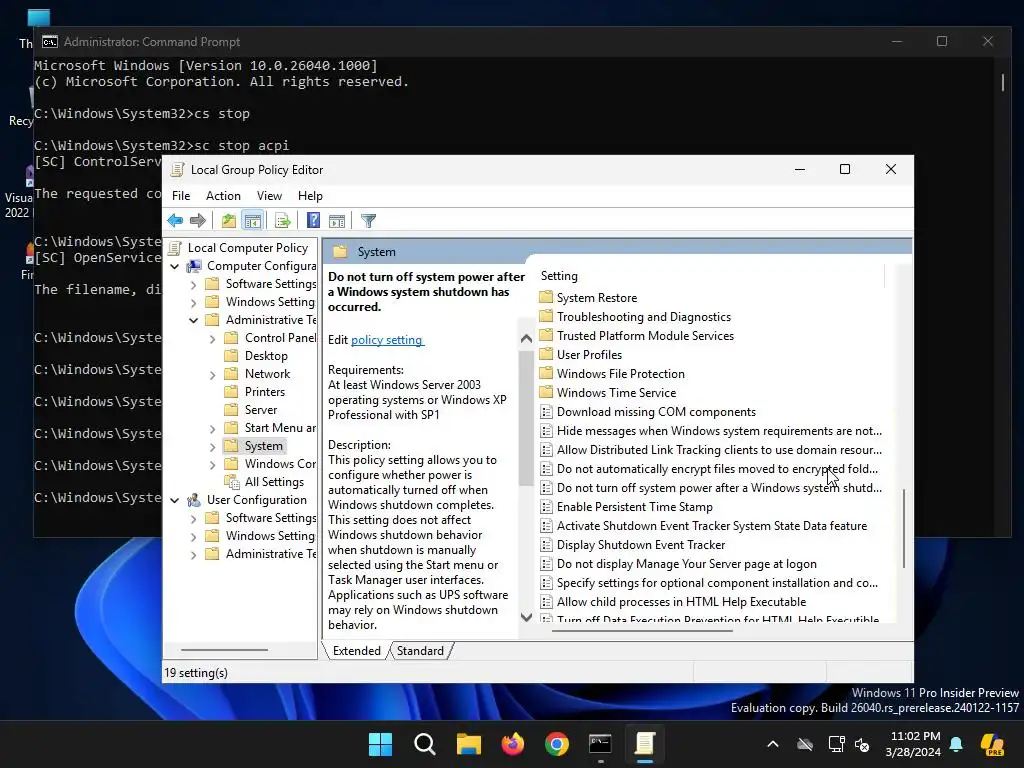Click the policy setting link
This screenshot has width=1024, height=768.
point(387,340)
